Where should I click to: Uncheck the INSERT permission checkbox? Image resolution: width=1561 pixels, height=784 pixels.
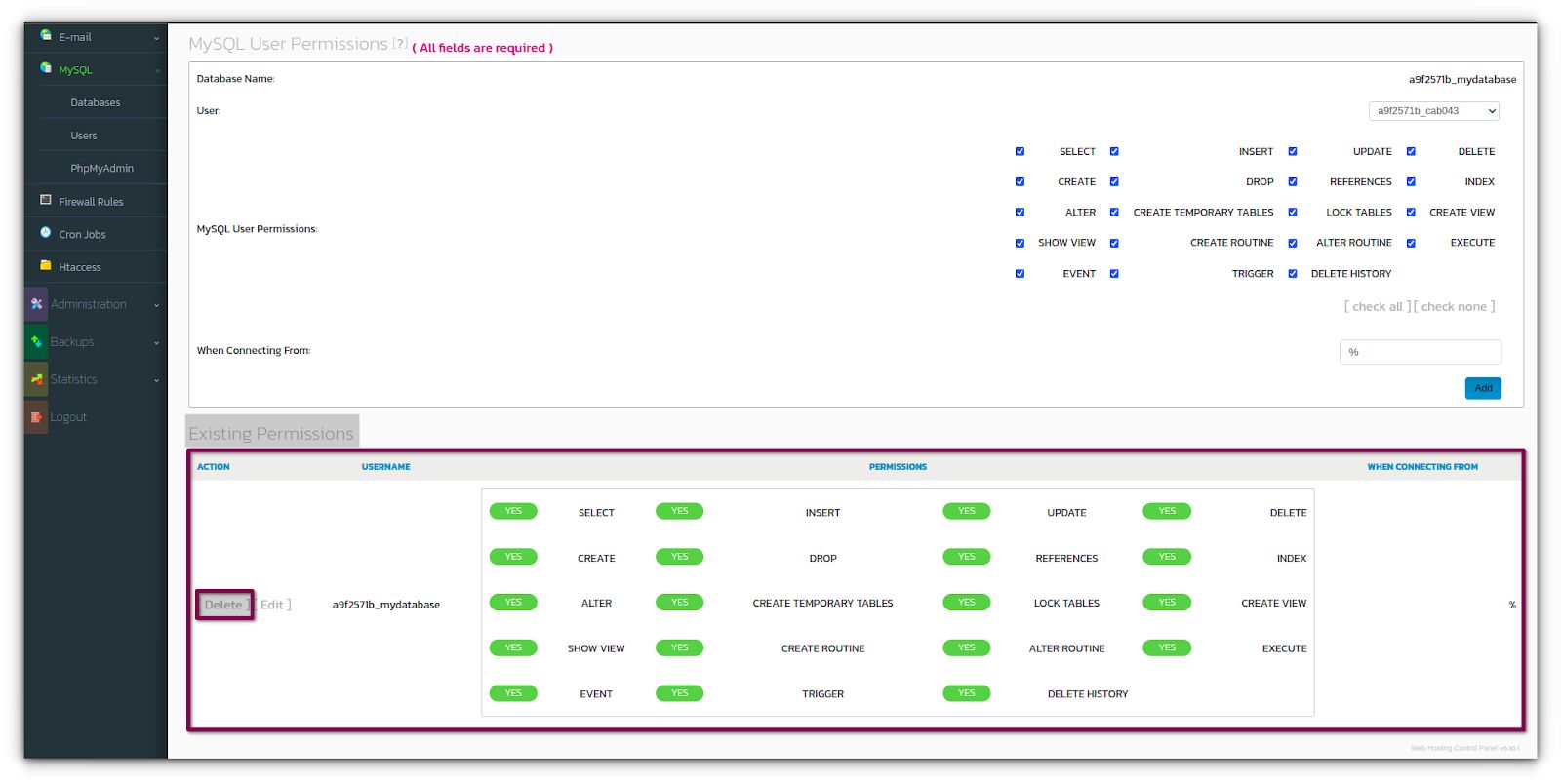[1114, 151]
